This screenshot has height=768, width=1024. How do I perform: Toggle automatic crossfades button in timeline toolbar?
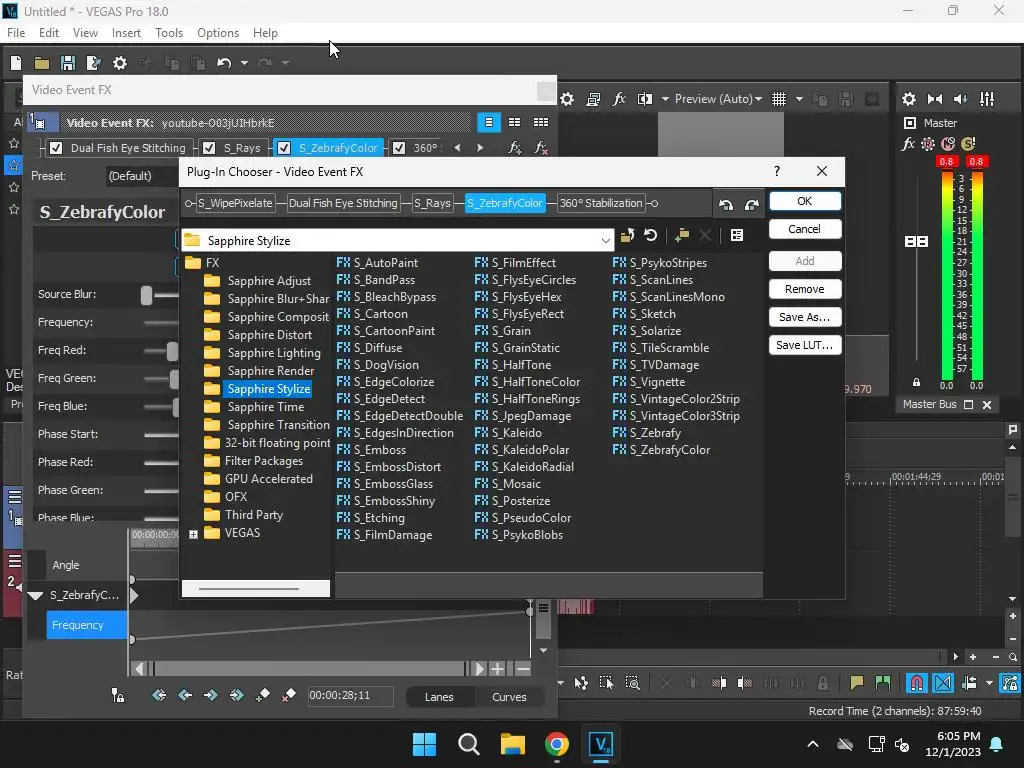coord(943,683)
